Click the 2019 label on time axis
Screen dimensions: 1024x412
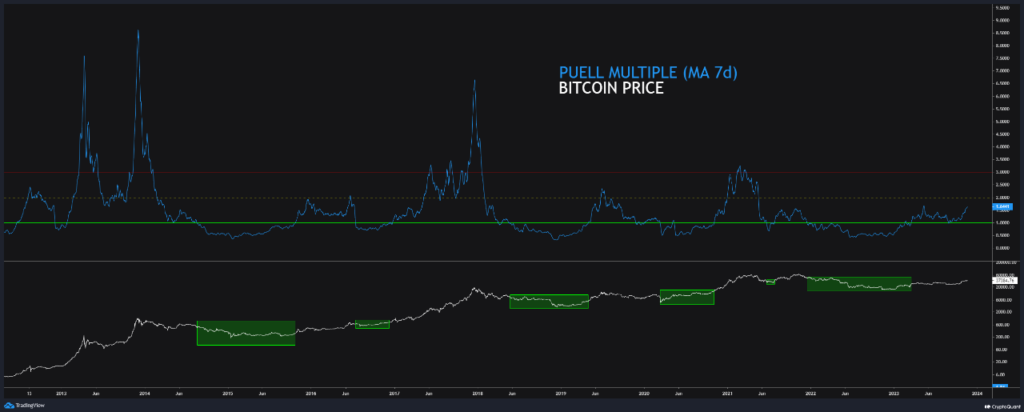[560, 394]
